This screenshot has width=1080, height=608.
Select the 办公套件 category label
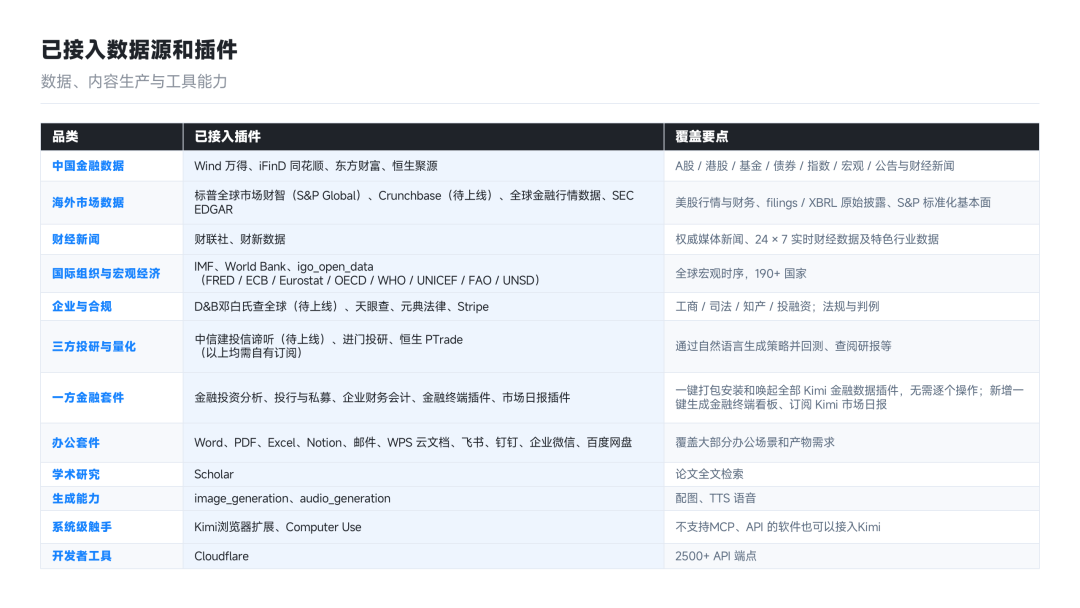[x=76, y=443]
